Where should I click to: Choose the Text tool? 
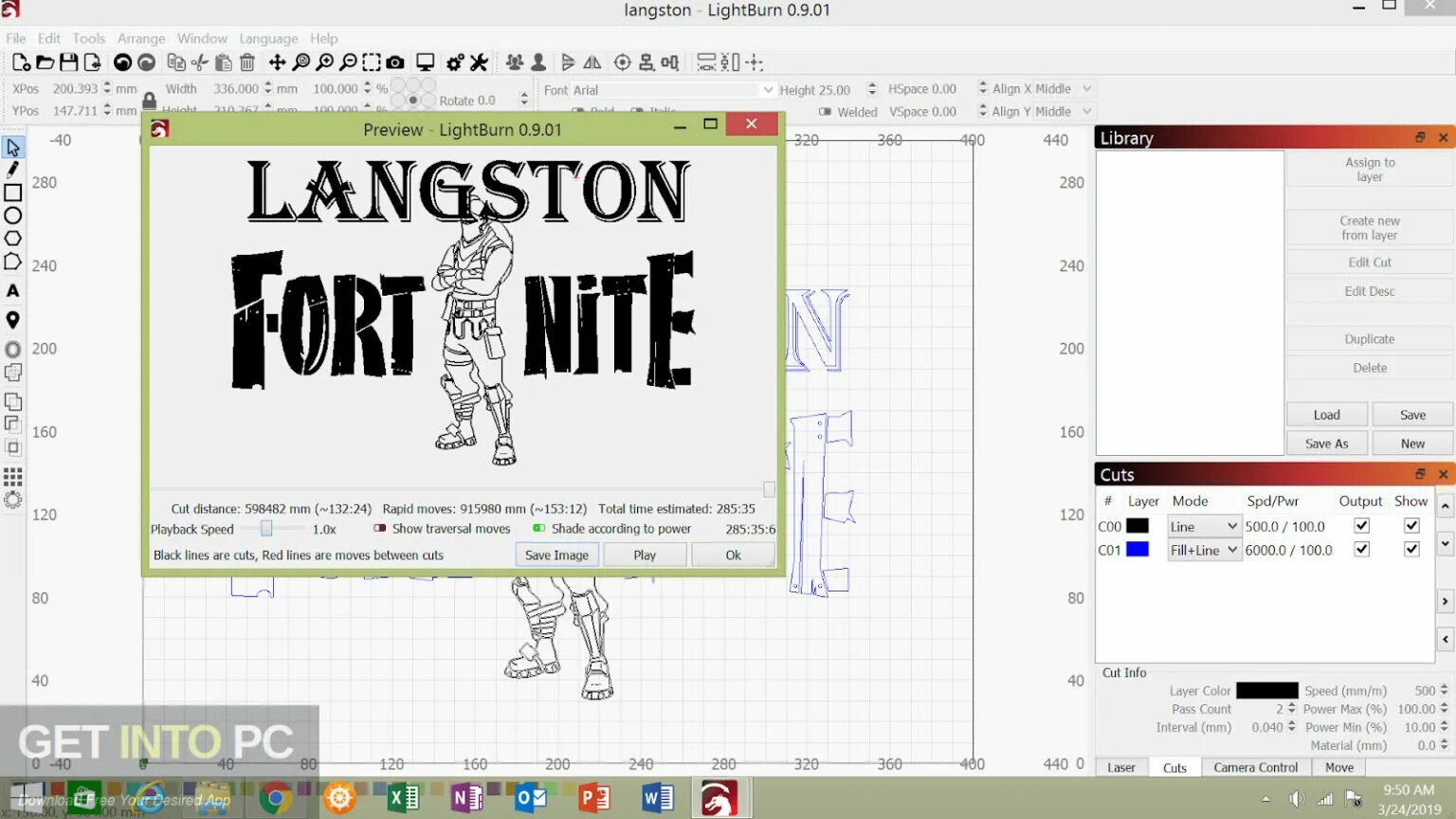coord(12,291)
